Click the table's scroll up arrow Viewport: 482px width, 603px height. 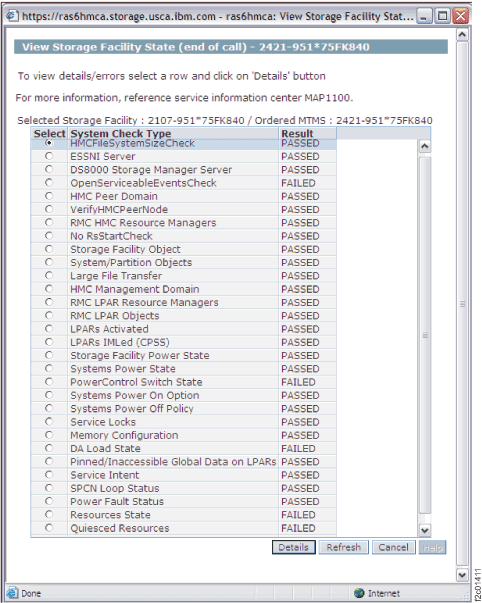click(x=424, y=146)
